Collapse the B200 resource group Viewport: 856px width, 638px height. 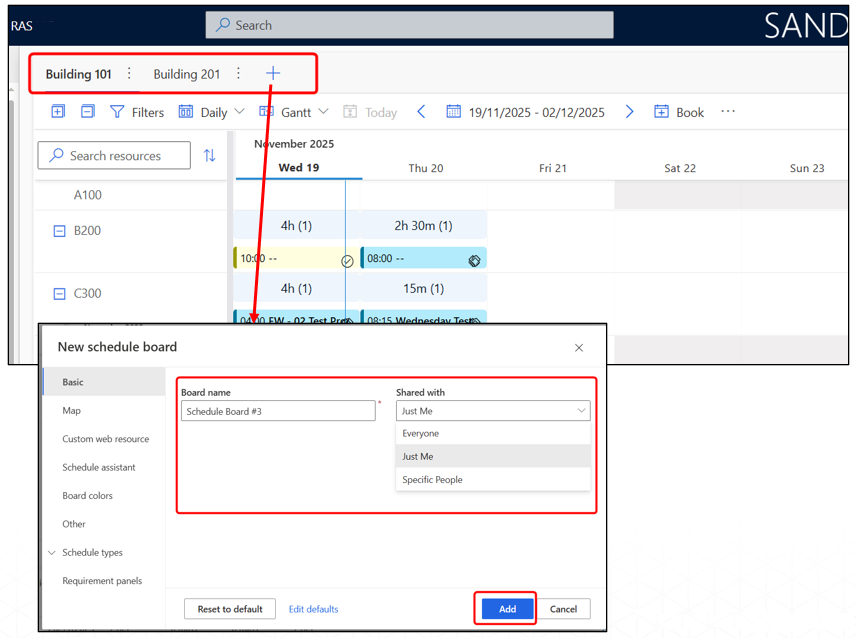(59, 231)
